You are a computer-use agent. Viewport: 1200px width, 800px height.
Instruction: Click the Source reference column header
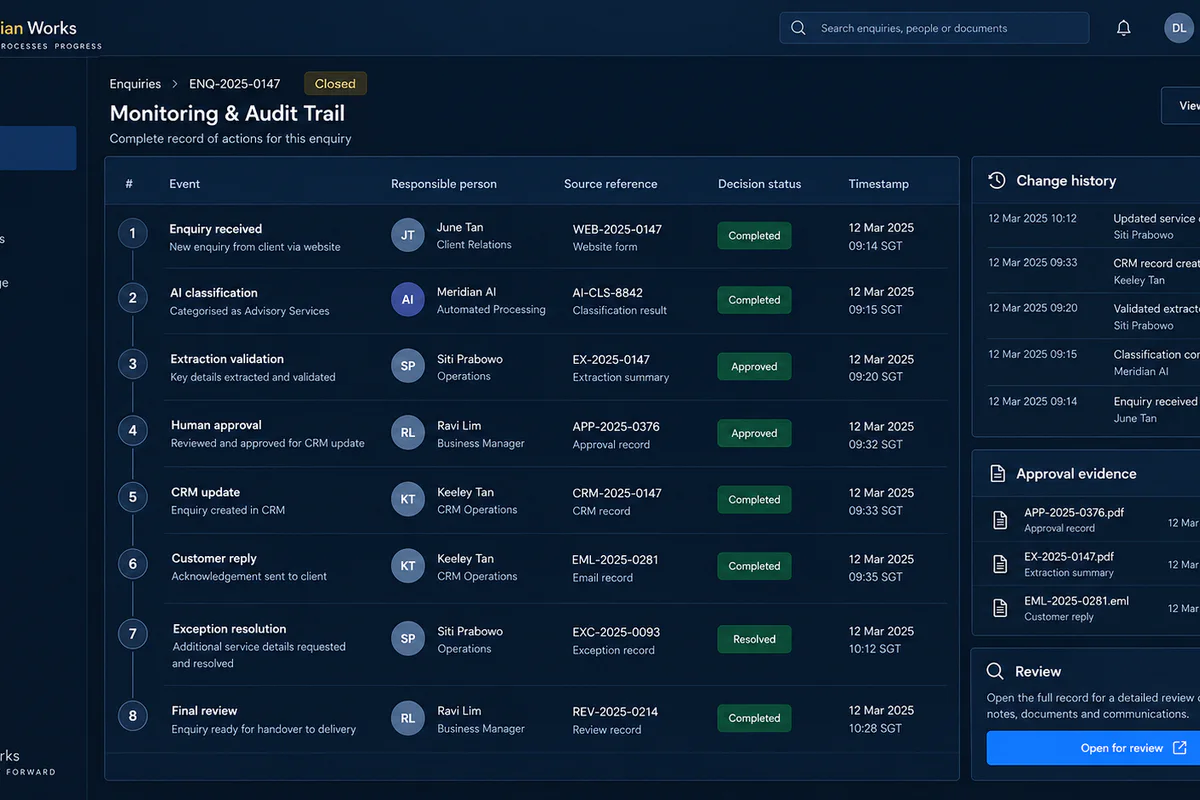[611, 184]
